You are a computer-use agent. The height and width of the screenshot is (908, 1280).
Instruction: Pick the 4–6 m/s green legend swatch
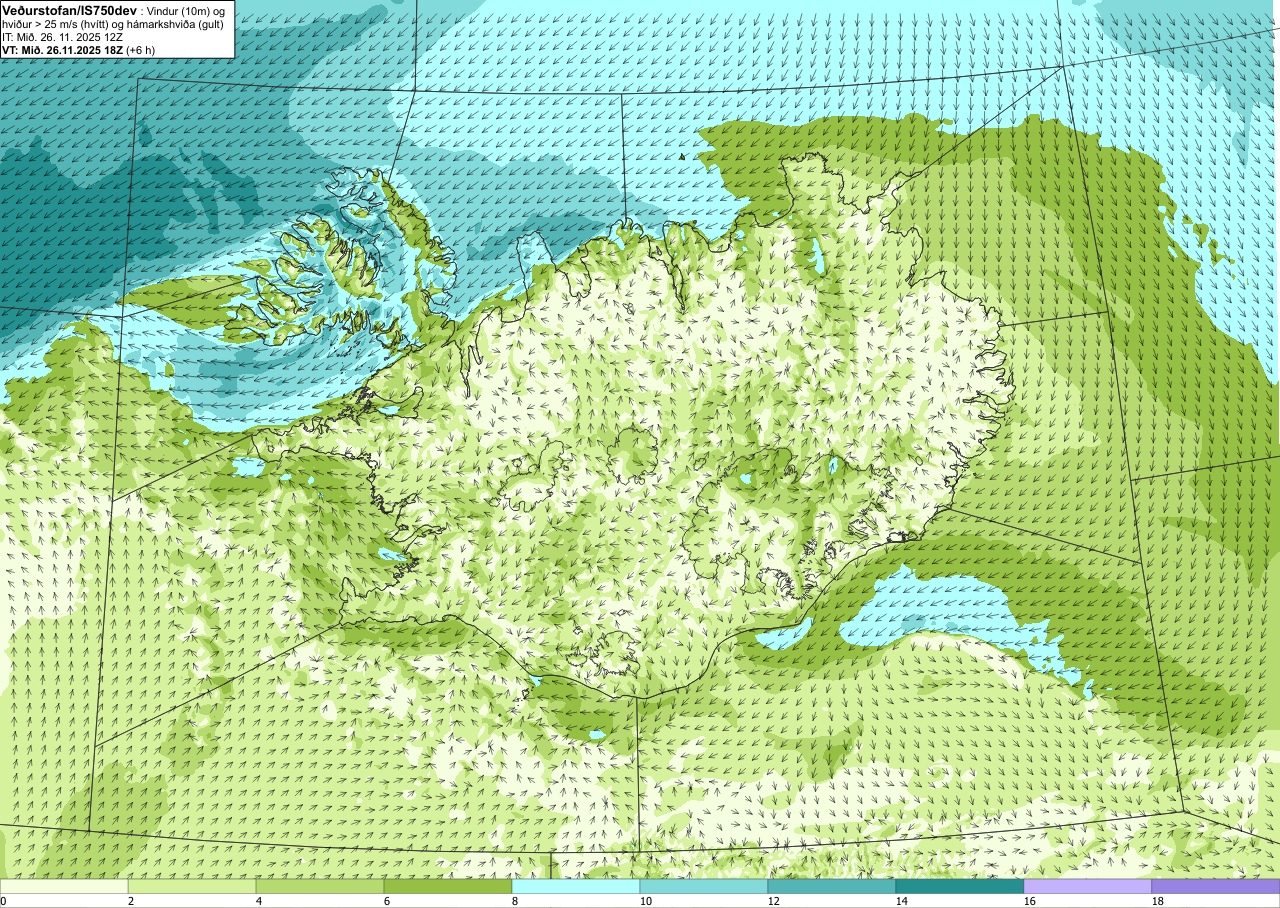pyautogui.click(x=320, y=886)
